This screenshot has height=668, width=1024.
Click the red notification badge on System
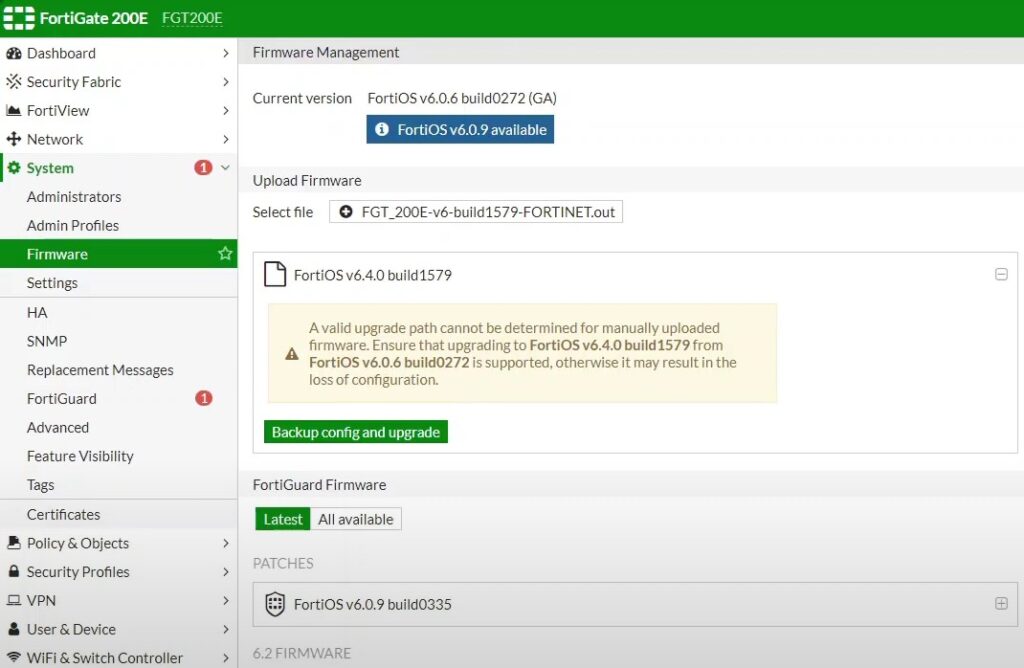coord(203,168)
